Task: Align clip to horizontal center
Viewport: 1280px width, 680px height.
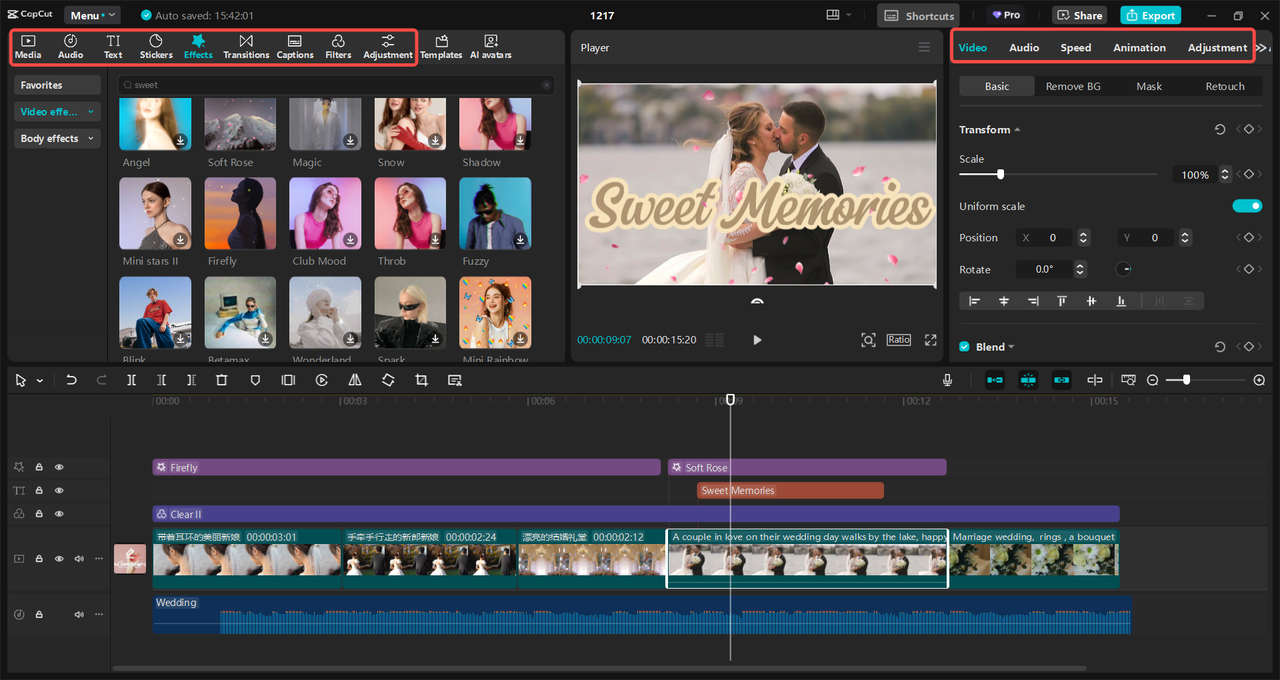Action: [1004, 301]
